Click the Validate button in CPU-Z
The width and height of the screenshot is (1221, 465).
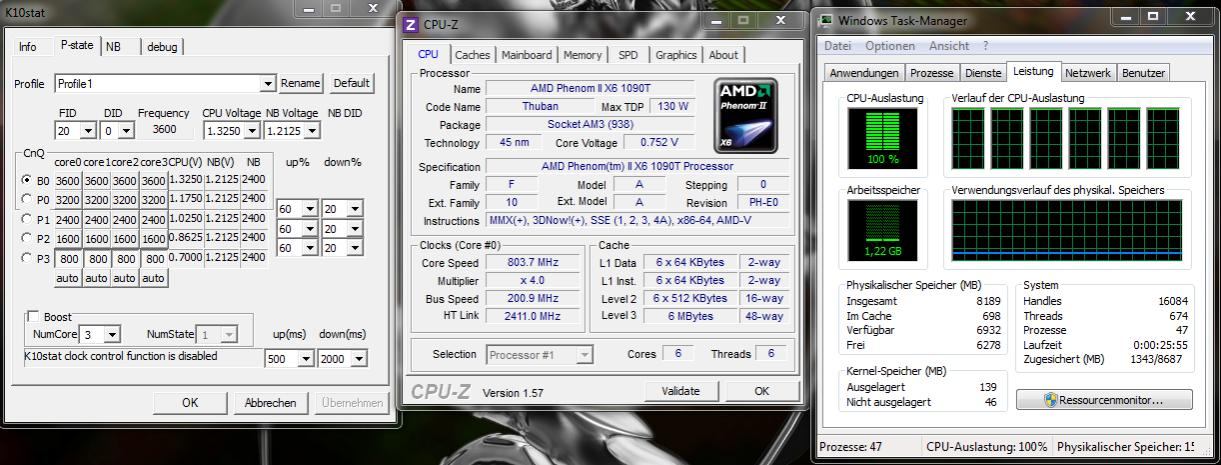[681, 391]
